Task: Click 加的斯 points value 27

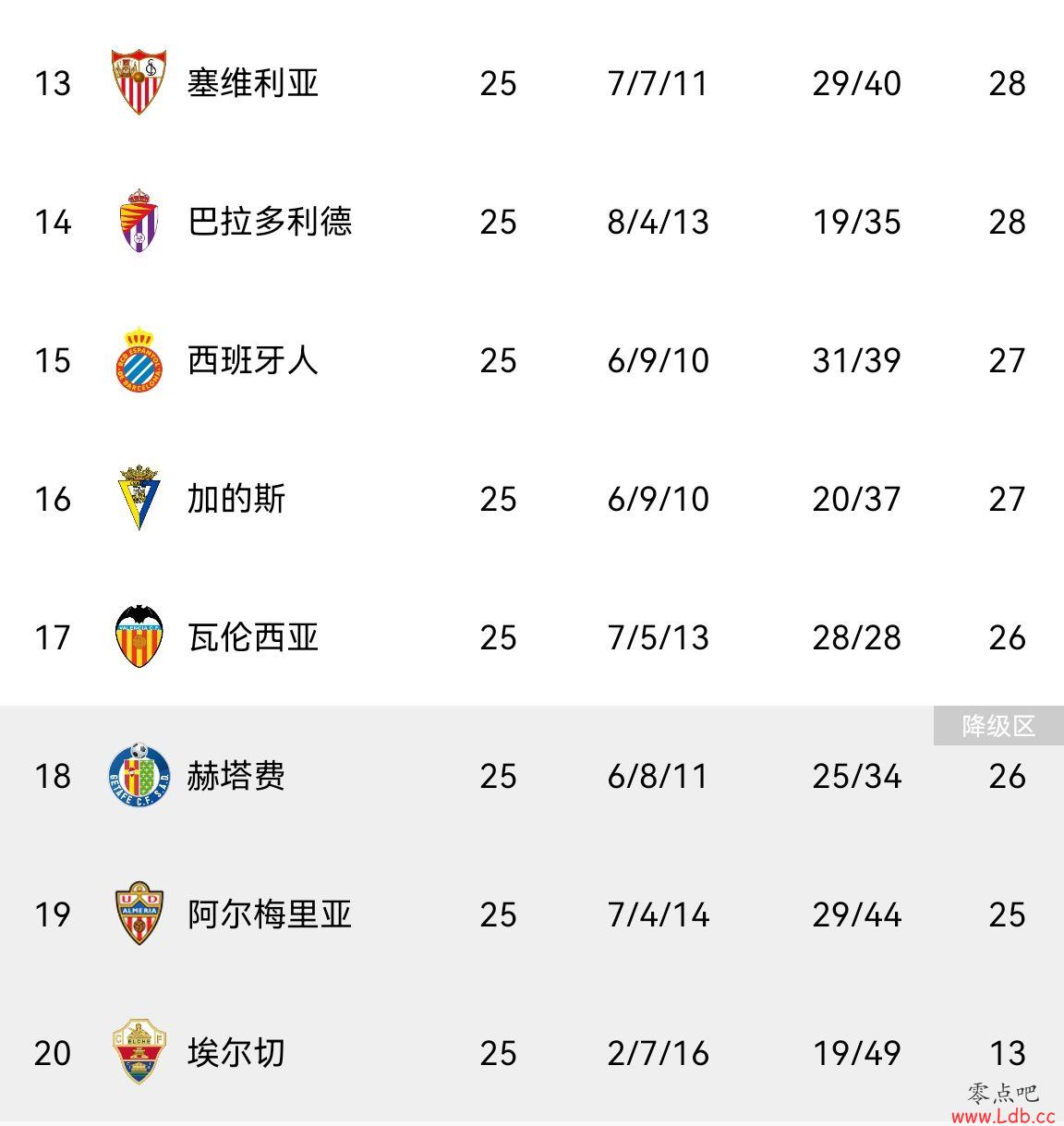Action: (1007, 499)
